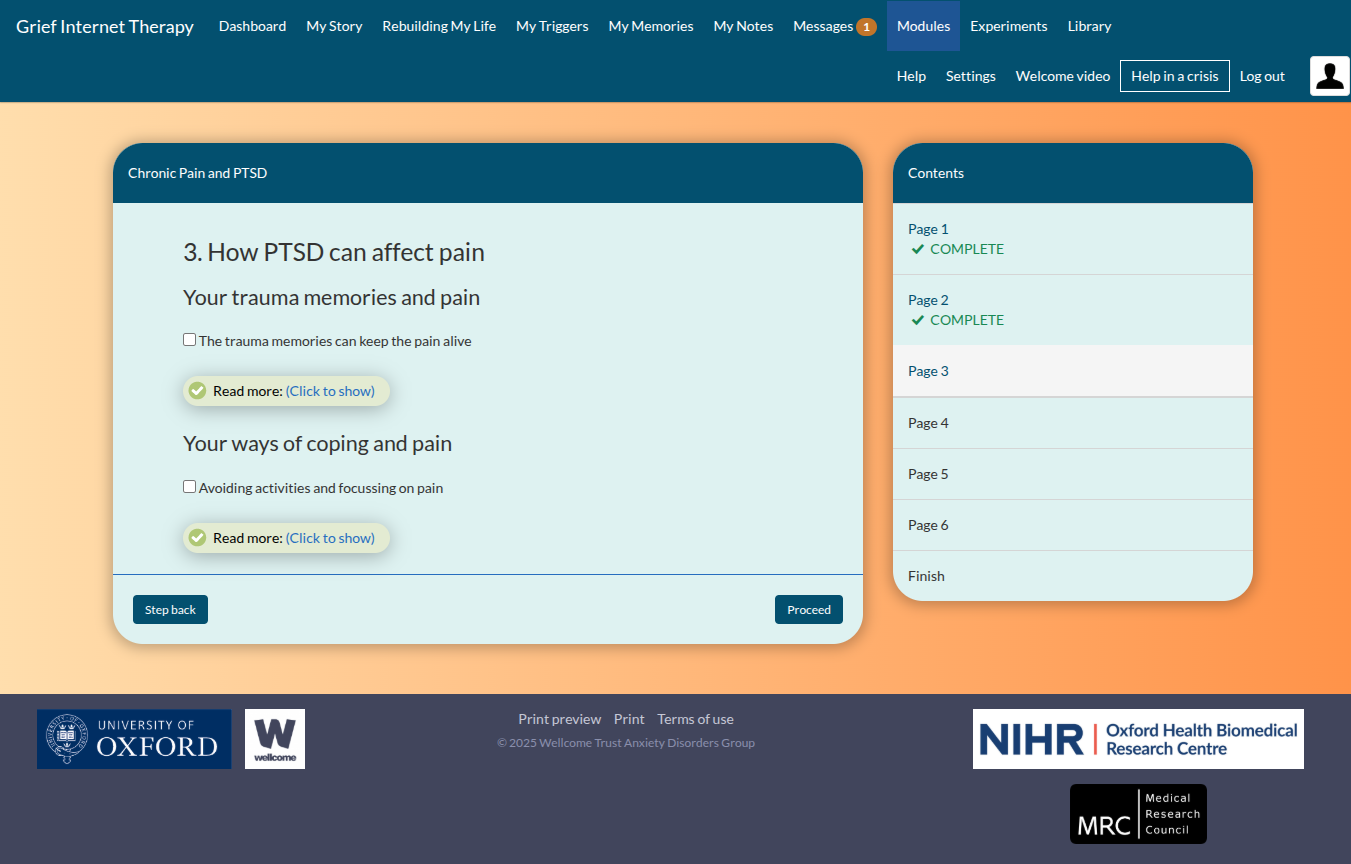Click the Wellcome logo in footer
This screenshot has height=864, width=1351.
[275, 739]
